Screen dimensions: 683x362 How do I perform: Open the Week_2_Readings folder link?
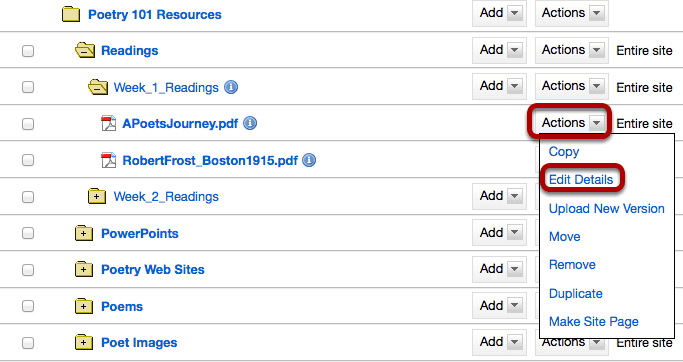click(x=166, y=196)
